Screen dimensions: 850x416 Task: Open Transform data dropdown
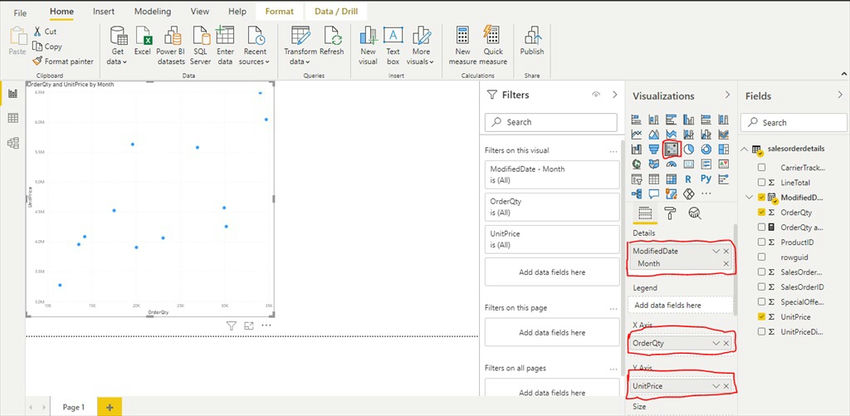[x=300, y=45]
